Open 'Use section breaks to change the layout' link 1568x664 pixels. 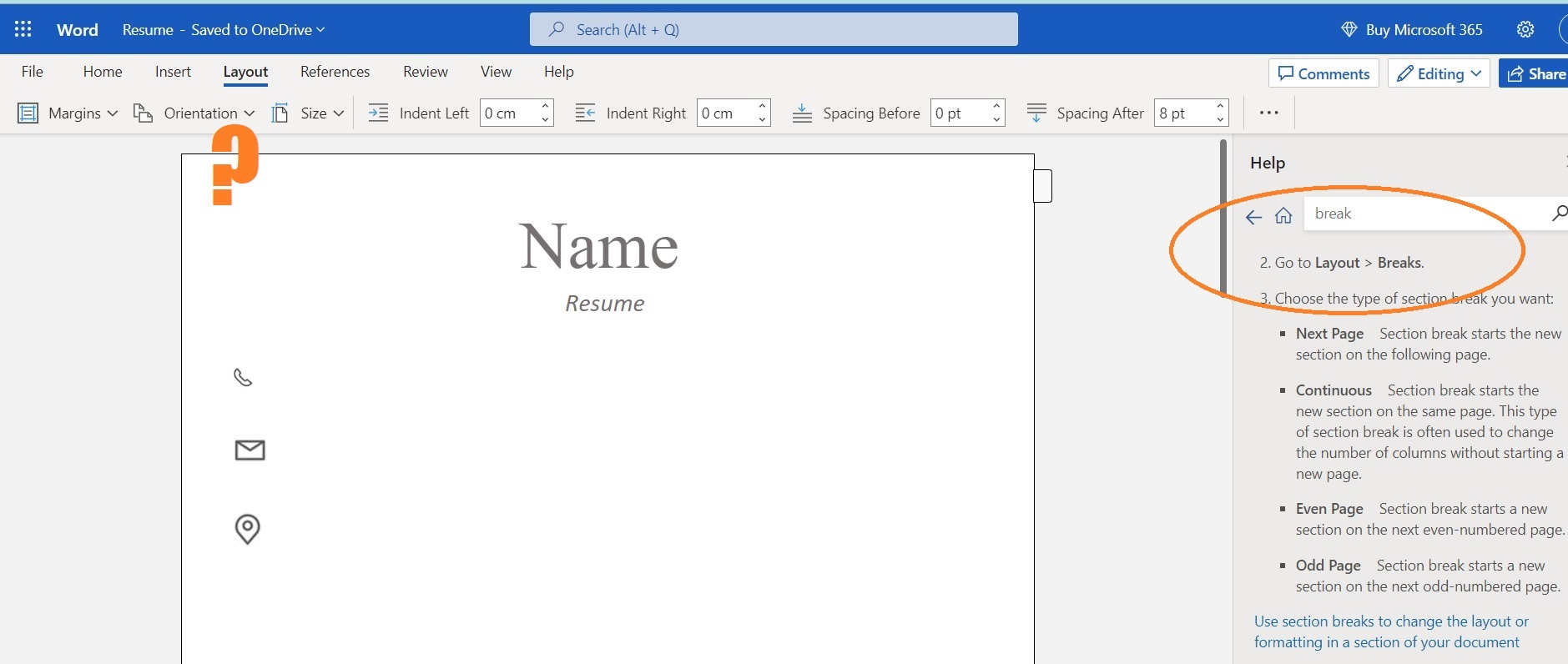pyautogui.click(x=1391, y=631)
